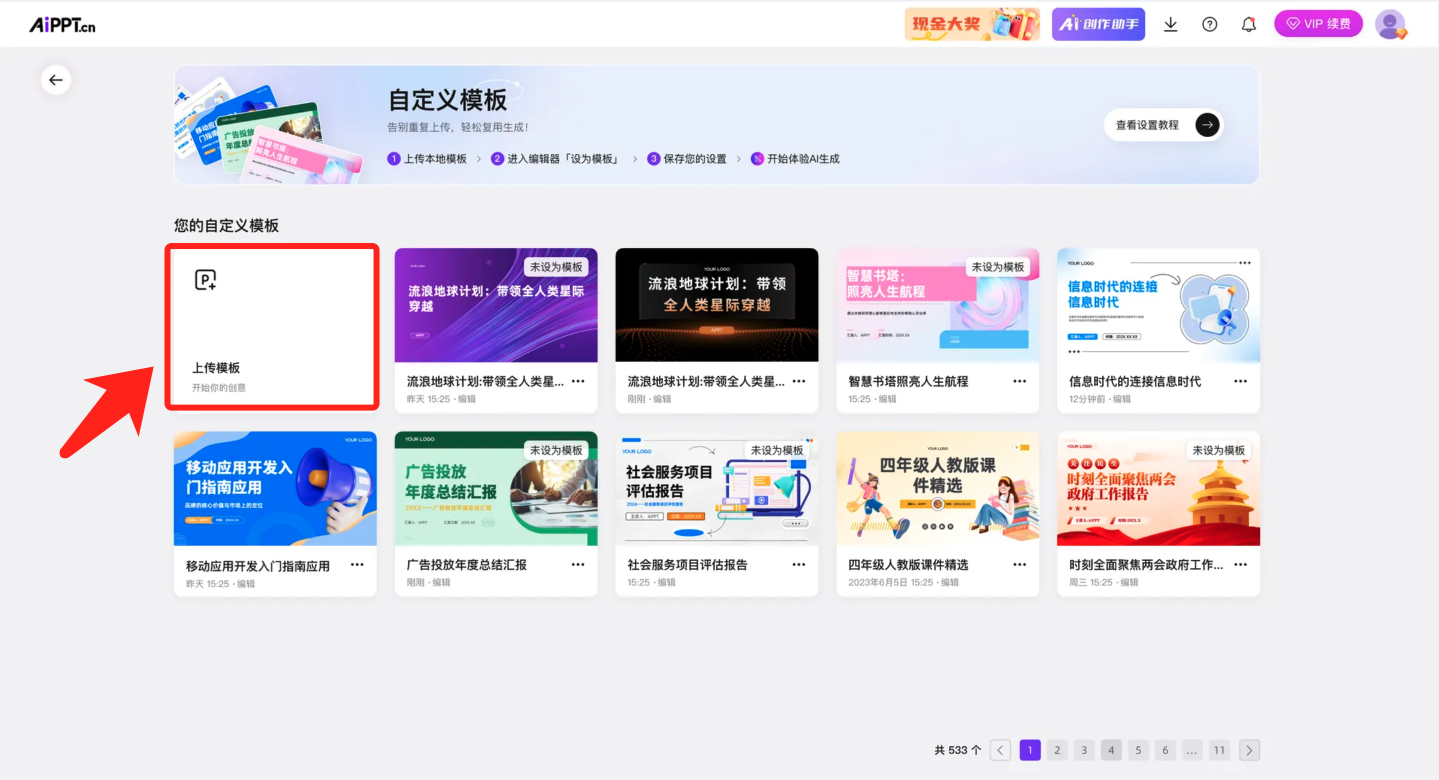Screen dimensions: 1439x780
Task: Go to the previous page with left chevron
Action: tap(1000, 750)
